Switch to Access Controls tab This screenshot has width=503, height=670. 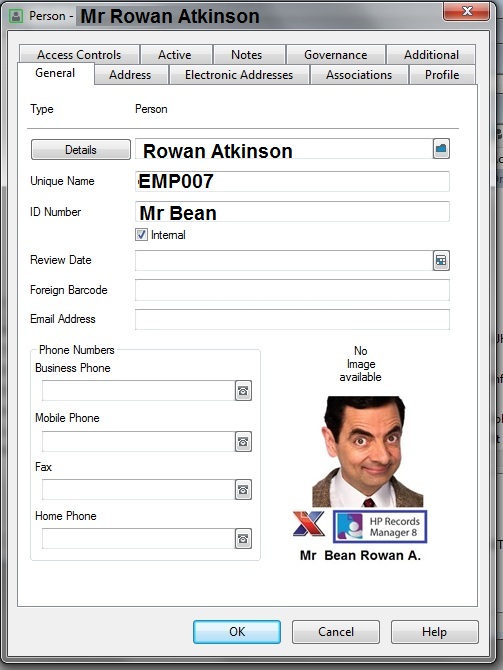[79, 55]
